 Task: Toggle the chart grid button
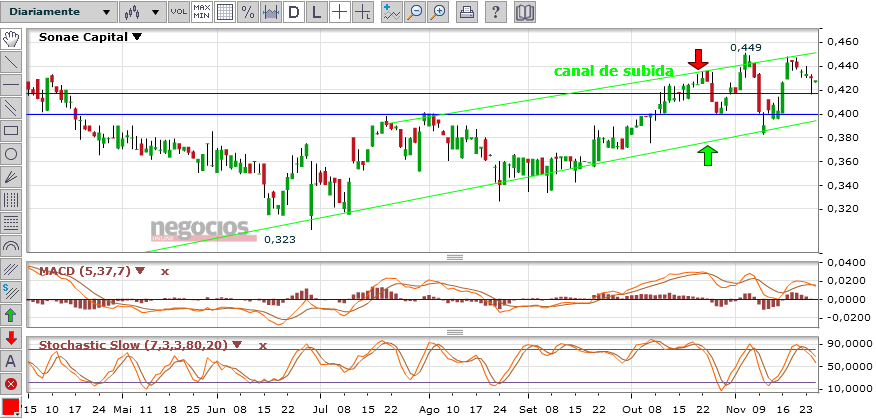click(225, 12)
